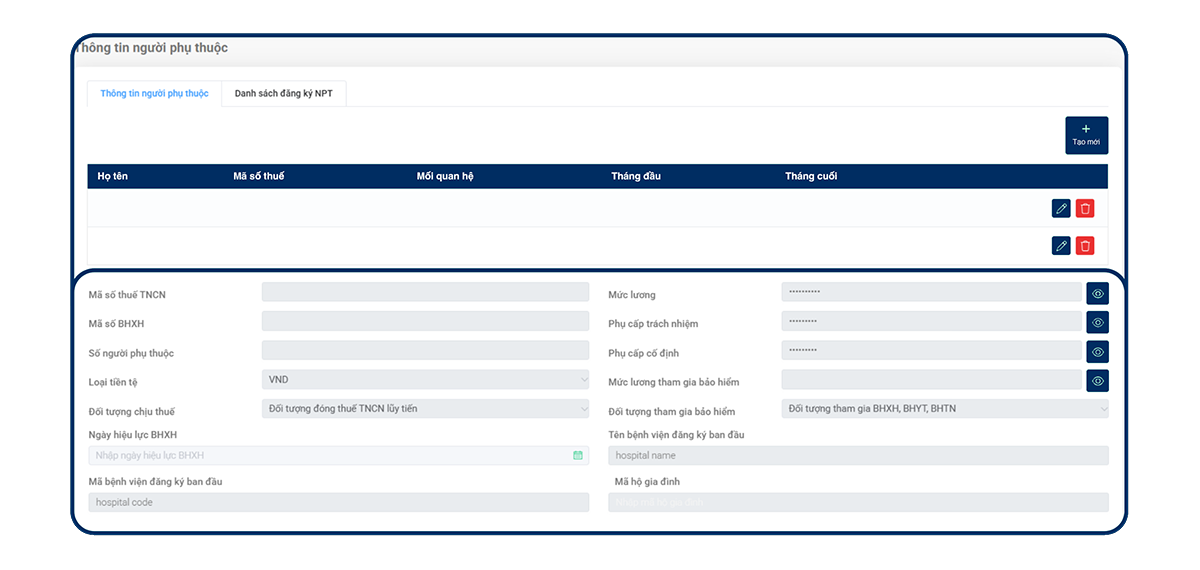Viewport: 1200px width, 570px height.
Task: Toggle visibility of Phụ cấp cố định
Action: tap(1098, 352)
